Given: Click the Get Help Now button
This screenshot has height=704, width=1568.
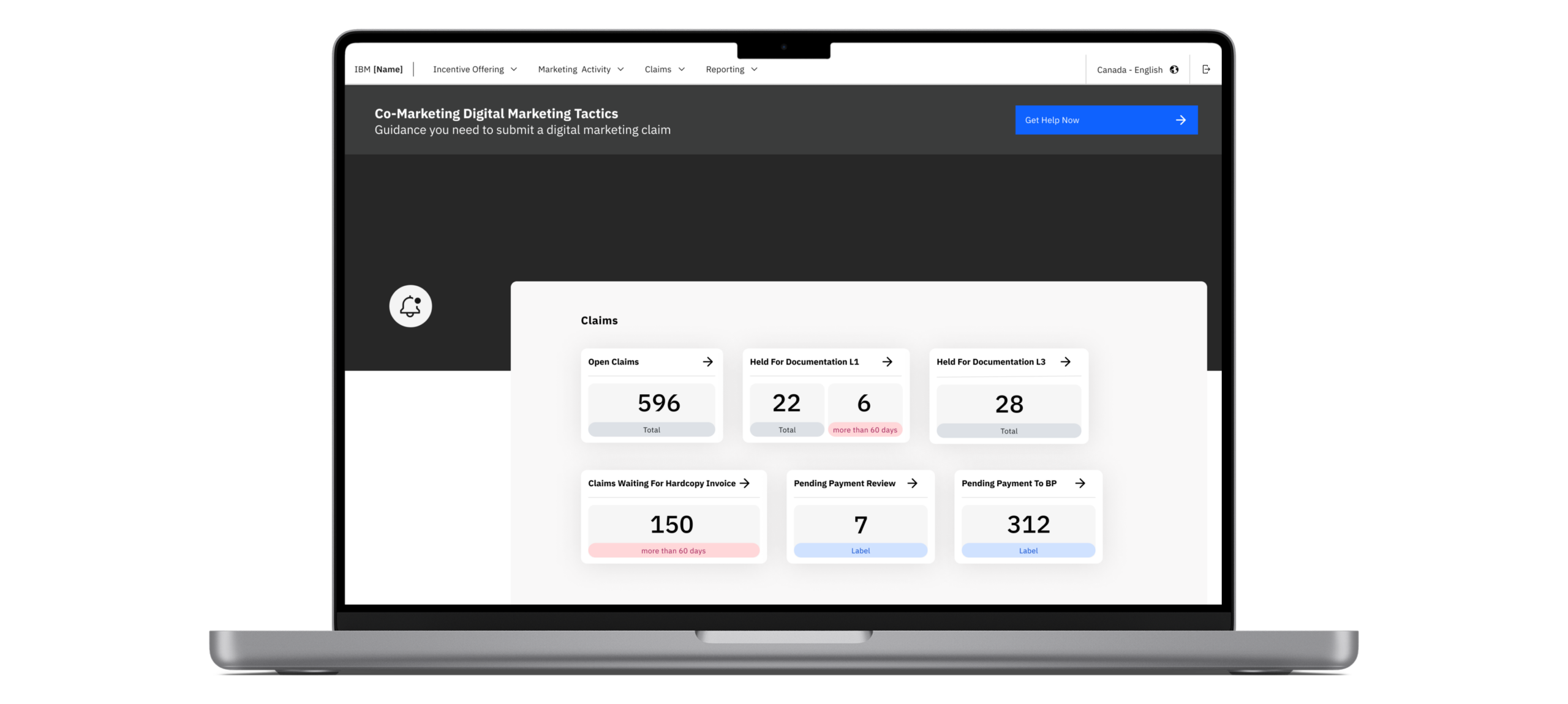Looking at the screenshot, I should pyautogui.click(x=1106, y=120).
